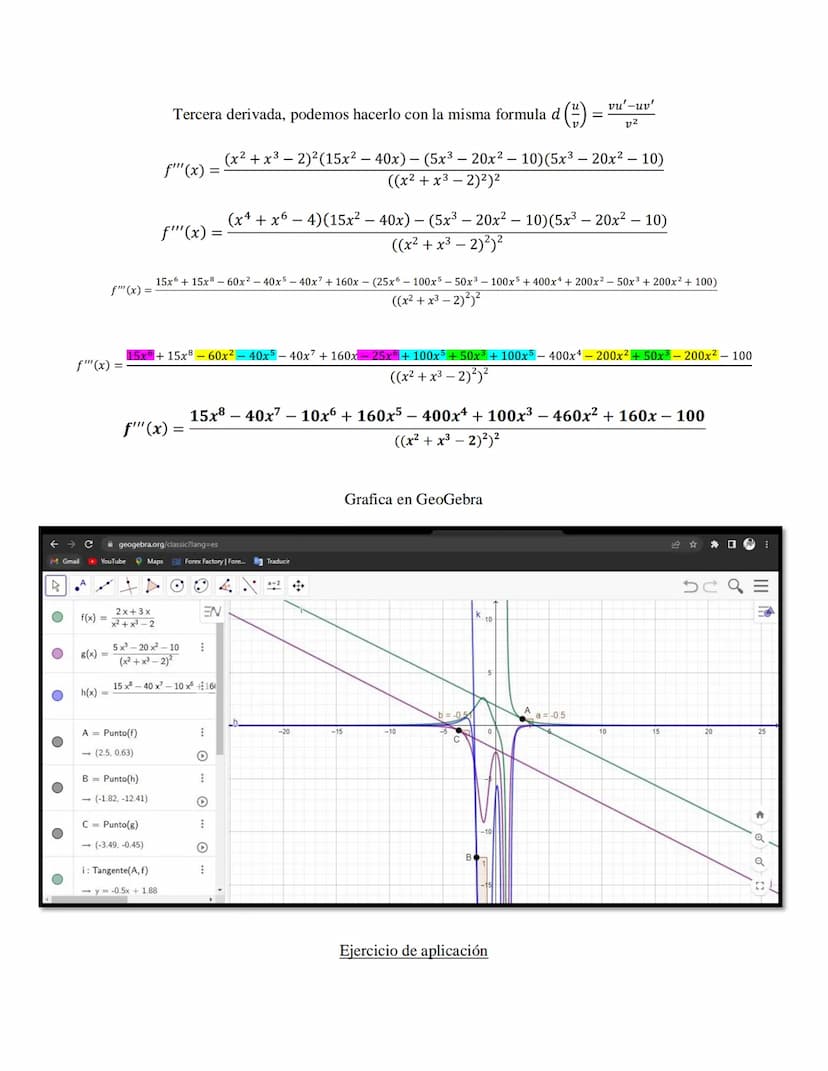Screen dimensions: 828x1071
Task: Open three-dot options for point A
Action: point(202,732)
